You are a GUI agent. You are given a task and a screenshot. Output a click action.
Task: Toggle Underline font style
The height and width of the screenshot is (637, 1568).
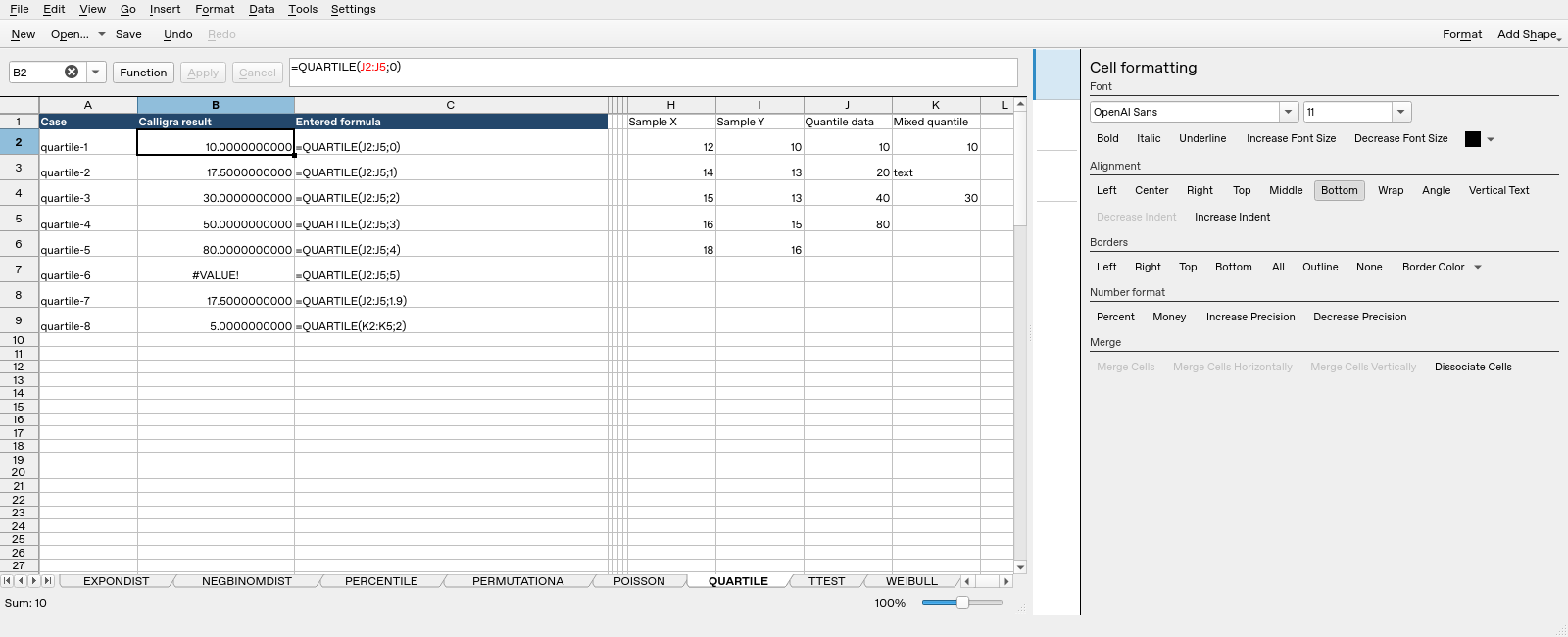(x=1202, y=139)
